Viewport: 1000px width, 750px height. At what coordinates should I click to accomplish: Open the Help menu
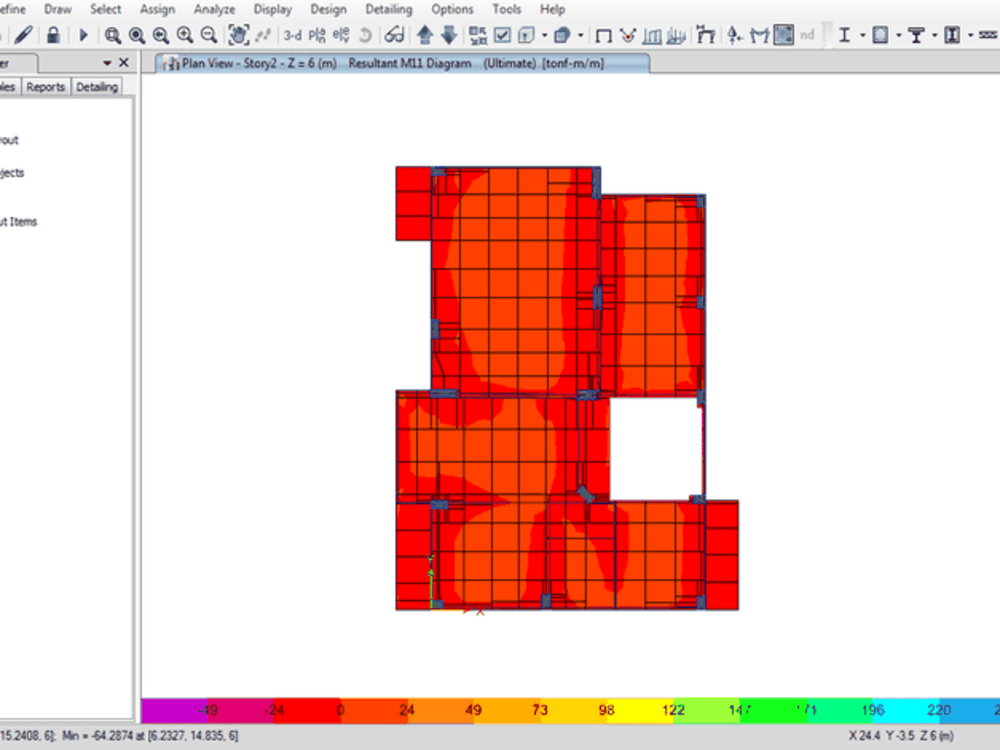click(x=552, y=10)
